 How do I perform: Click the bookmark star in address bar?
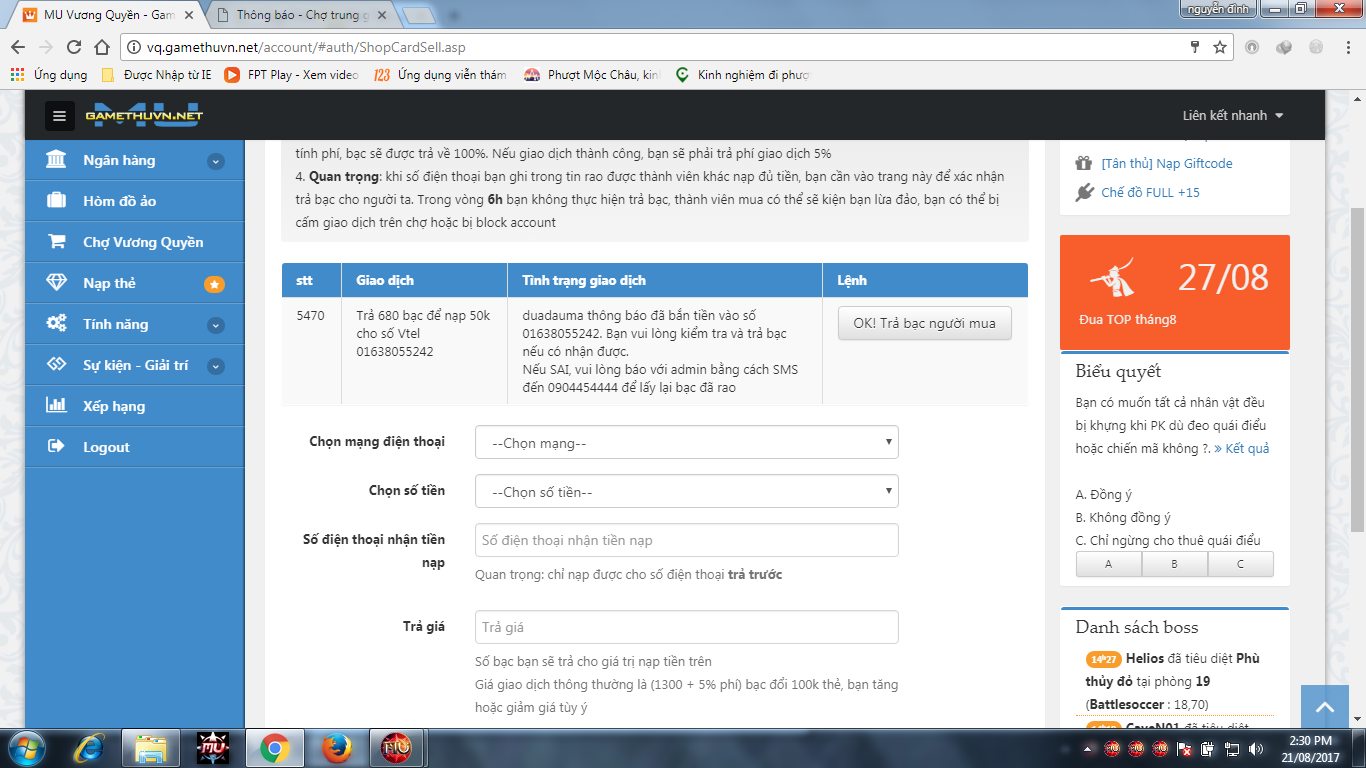[x=1220, y=47]
